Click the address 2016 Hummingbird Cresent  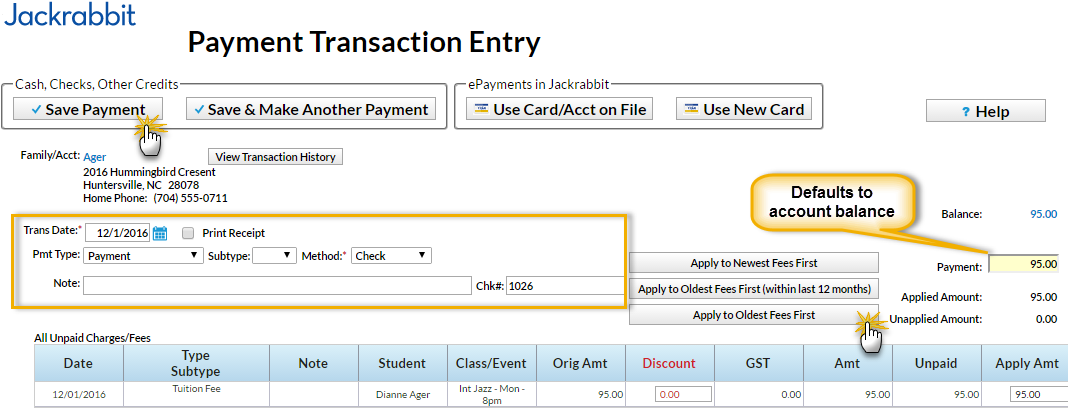click(149, 172)
